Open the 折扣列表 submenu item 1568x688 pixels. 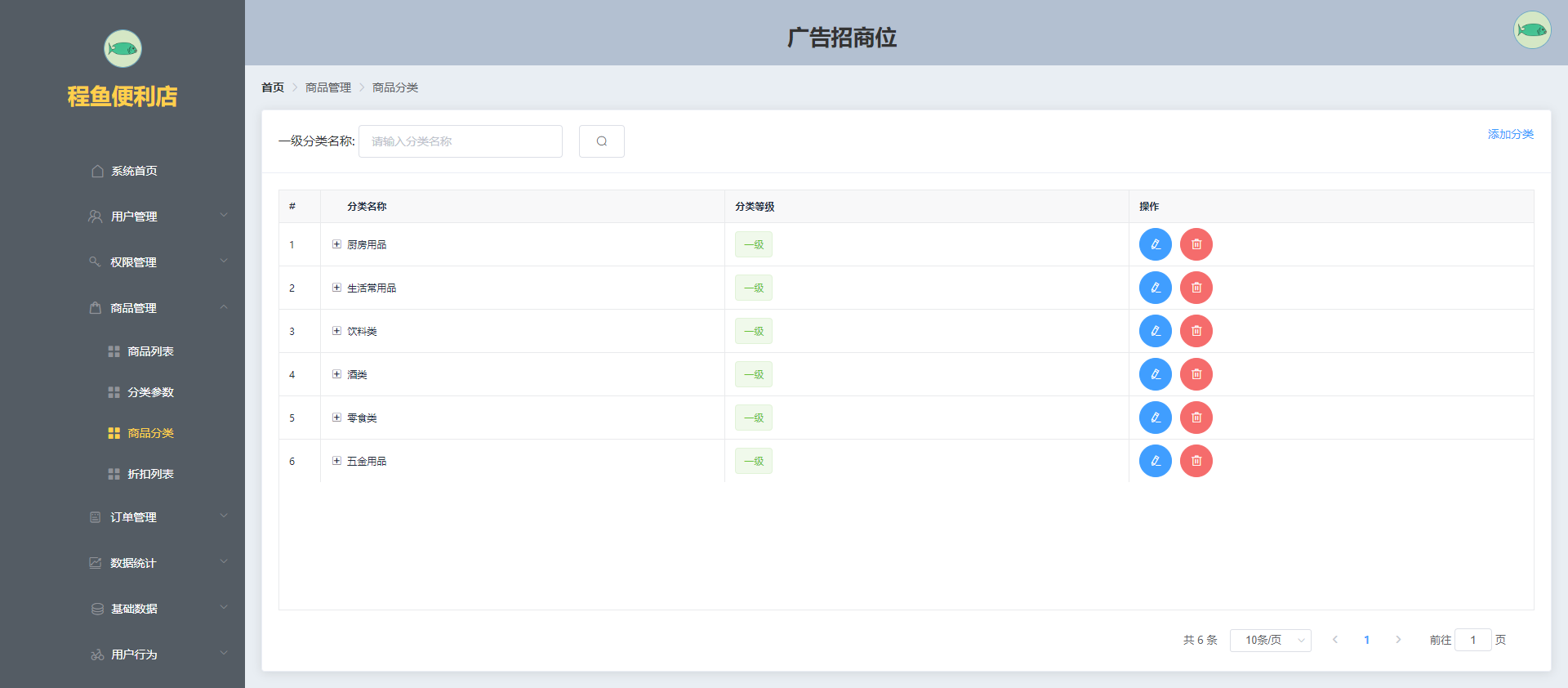click(122, 474)
